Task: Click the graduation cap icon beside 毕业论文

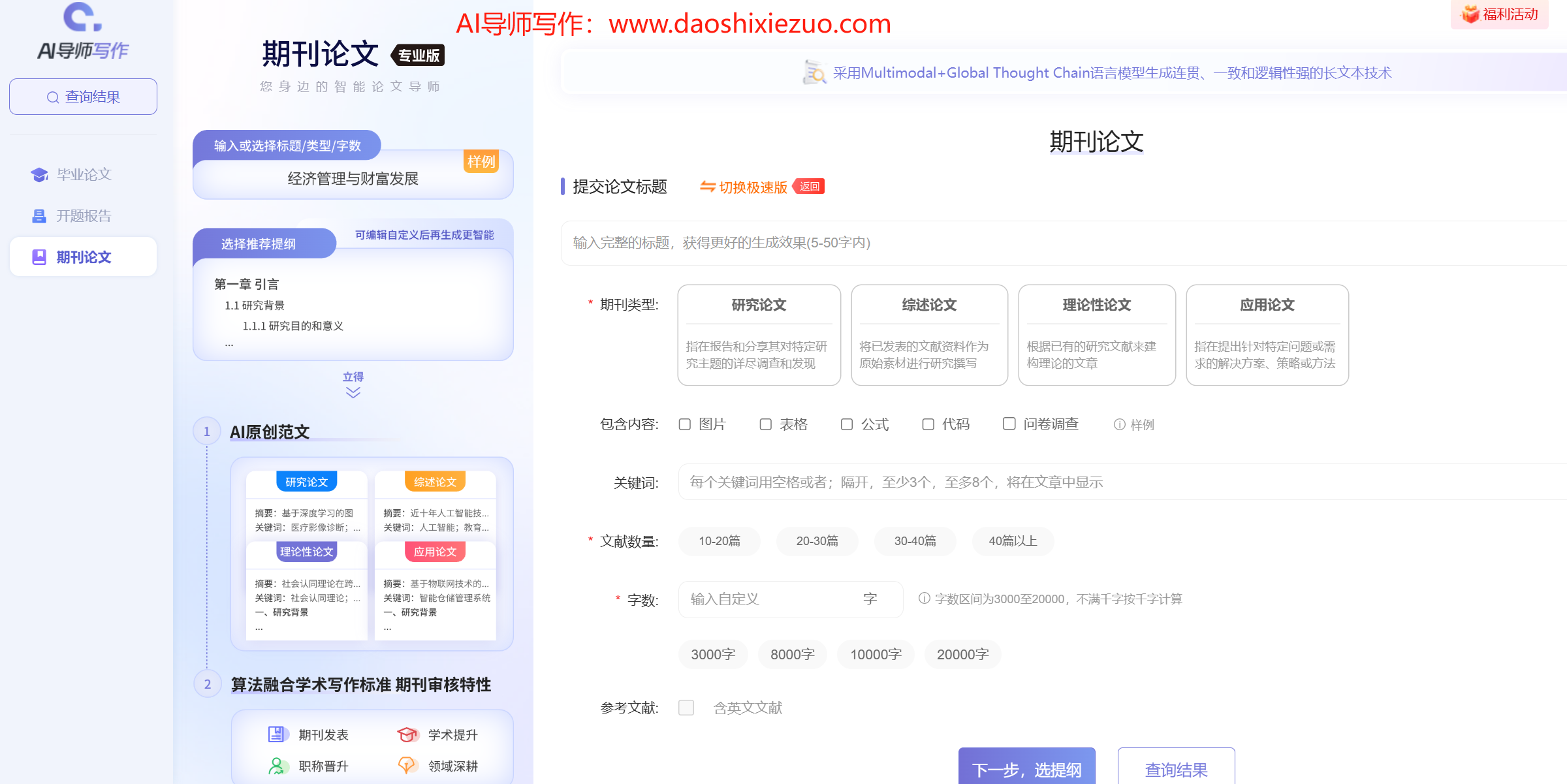Action: tap(39, 175)
